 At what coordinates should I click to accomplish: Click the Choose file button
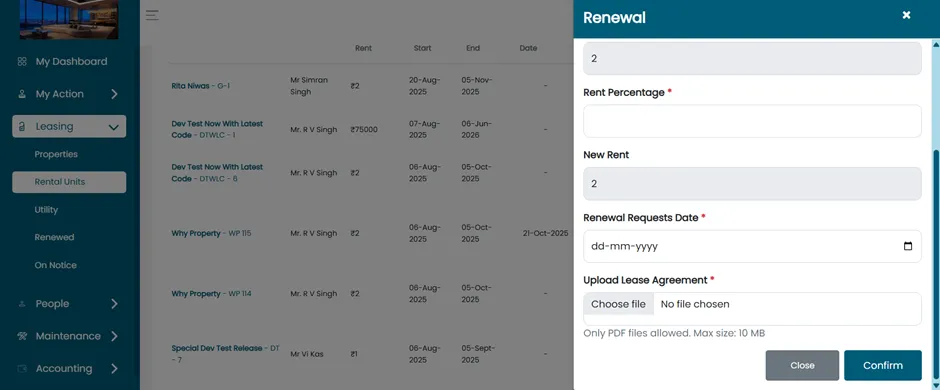coord(618,304)
